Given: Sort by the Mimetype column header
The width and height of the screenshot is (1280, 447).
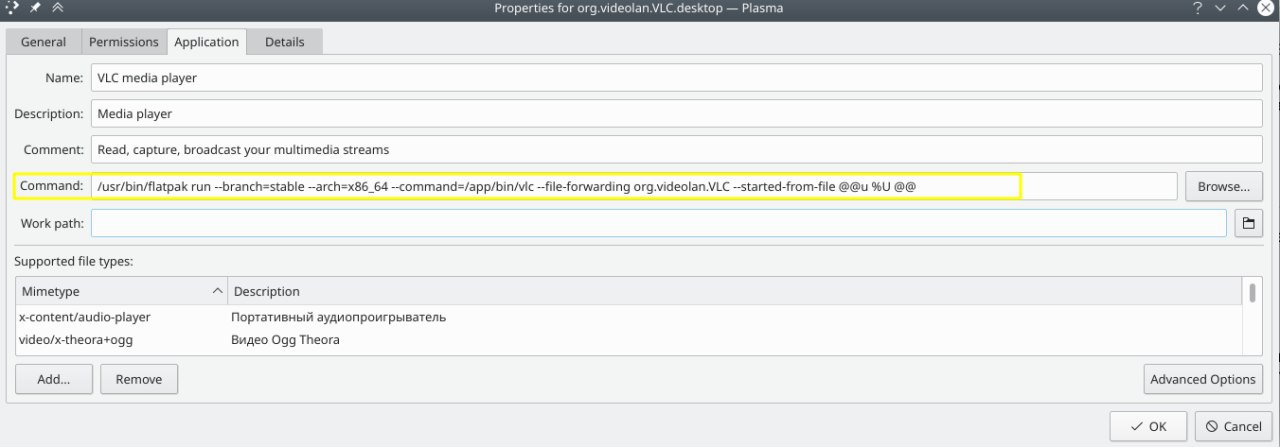Looking at the screenshot, I should tap(121, 291).
